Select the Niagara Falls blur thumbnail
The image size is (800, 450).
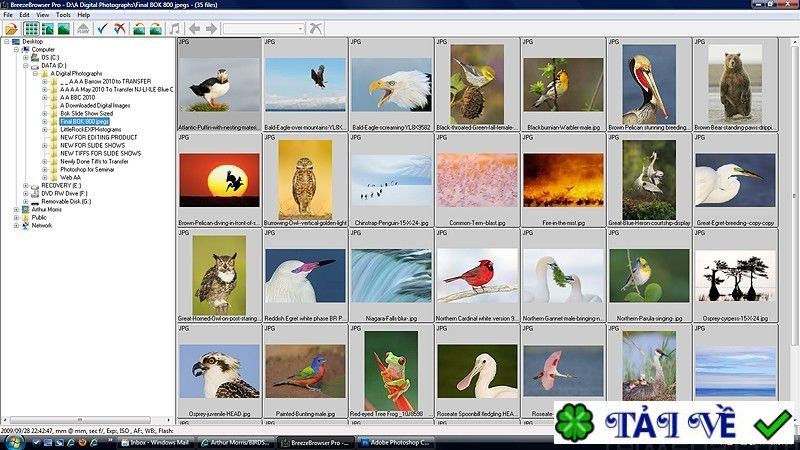click(391, 275)
